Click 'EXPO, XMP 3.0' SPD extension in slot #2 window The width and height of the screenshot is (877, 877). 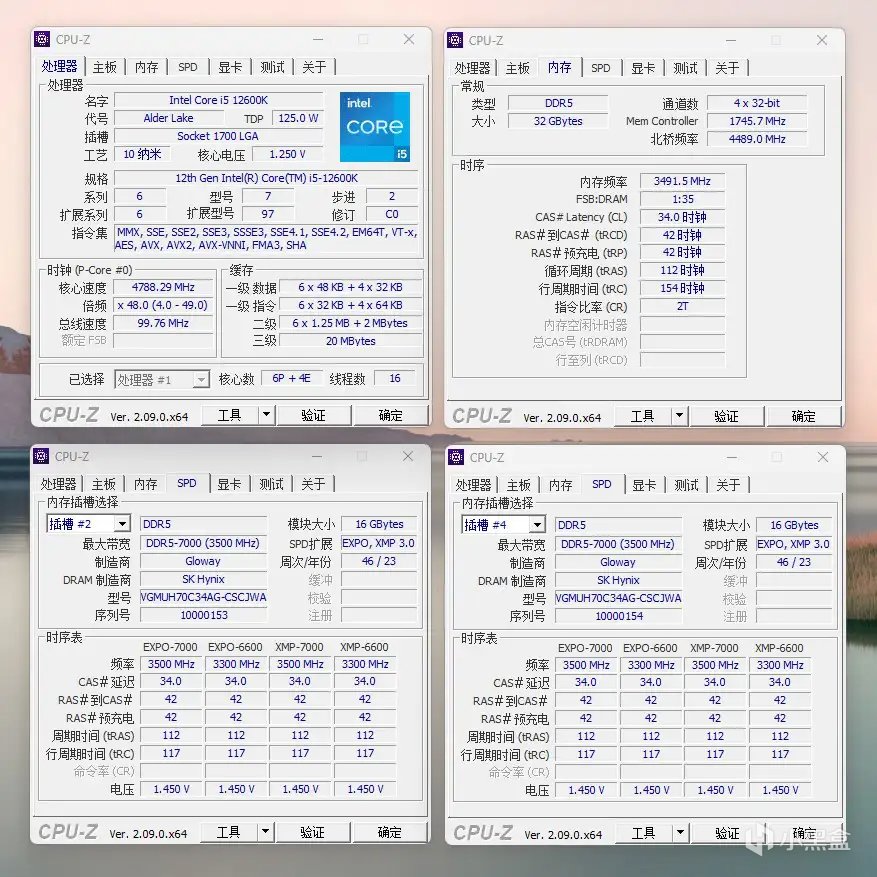[x=379, y=543]
